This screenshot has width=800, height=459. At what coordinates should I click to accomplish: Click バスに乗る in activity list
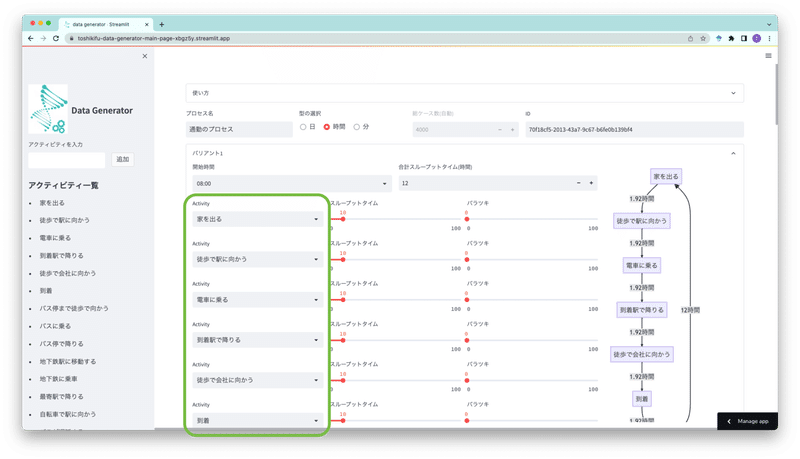tap(55, 326)
